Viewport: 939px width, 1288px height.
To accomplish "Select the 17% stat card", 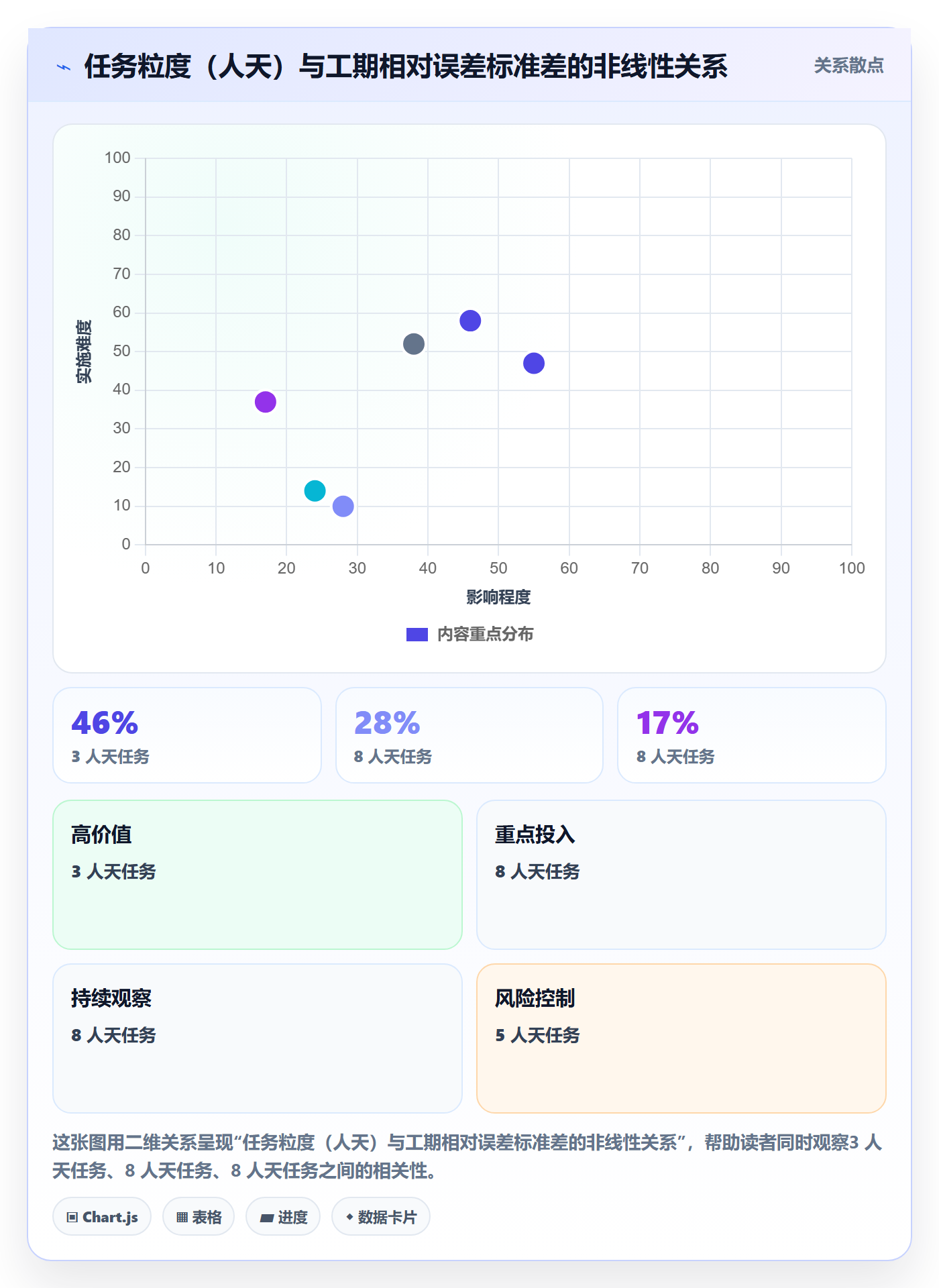I will coord(752,735).
